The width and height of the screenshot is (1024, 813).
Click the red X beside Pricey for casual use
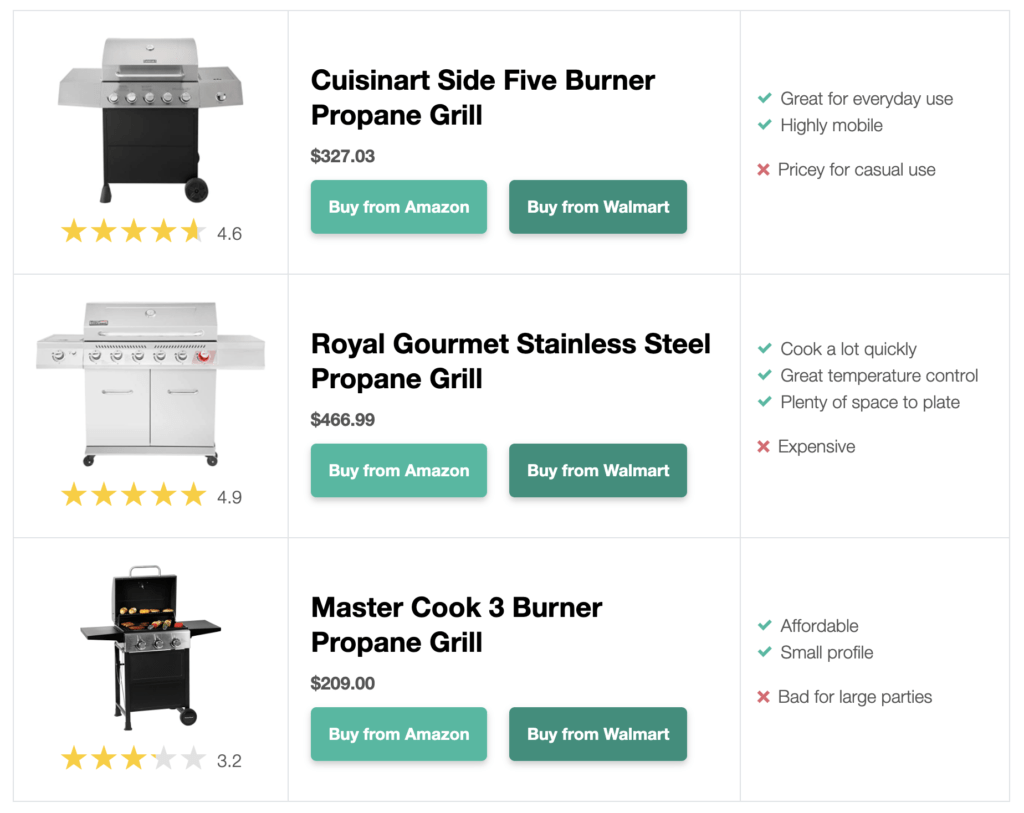763,170
